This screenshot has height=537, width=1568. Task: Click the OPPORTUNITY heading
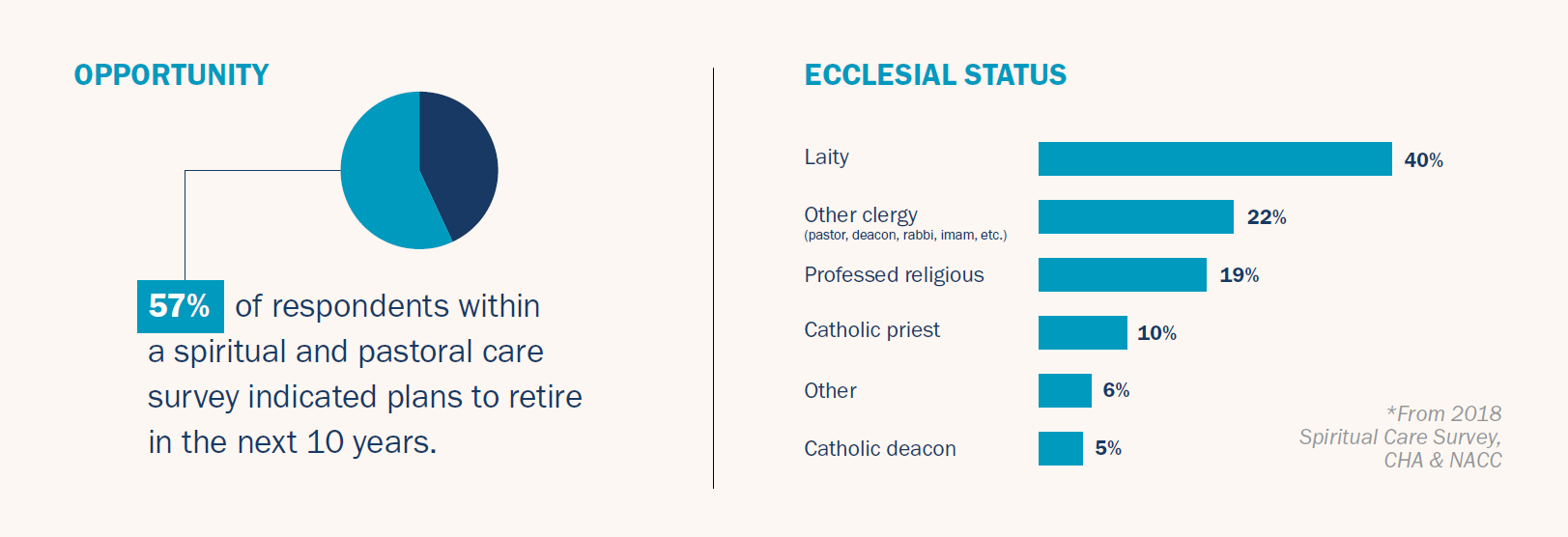point(171,75)
